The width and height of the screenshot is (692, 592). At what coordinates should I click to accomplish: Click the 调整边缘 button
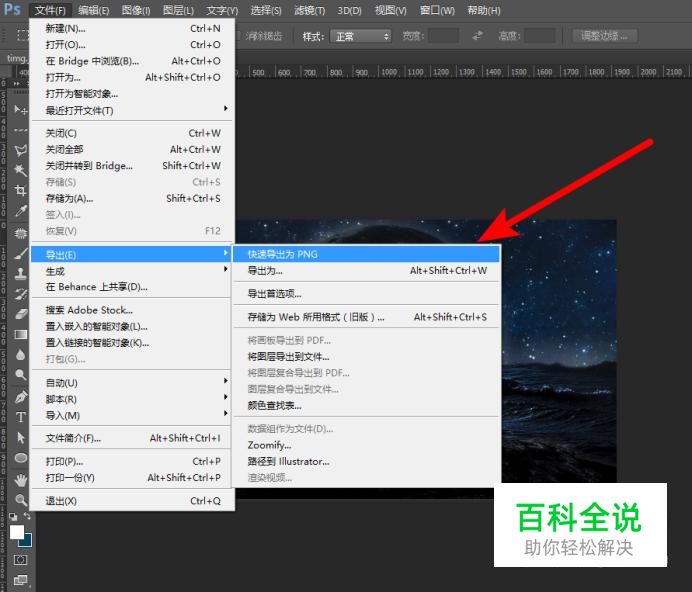pos(606,36)
